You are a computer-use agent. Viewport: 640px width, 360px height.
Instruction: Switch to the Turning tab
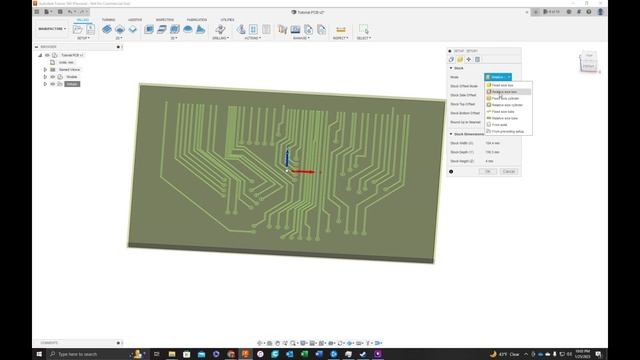(x=108, y=20)
